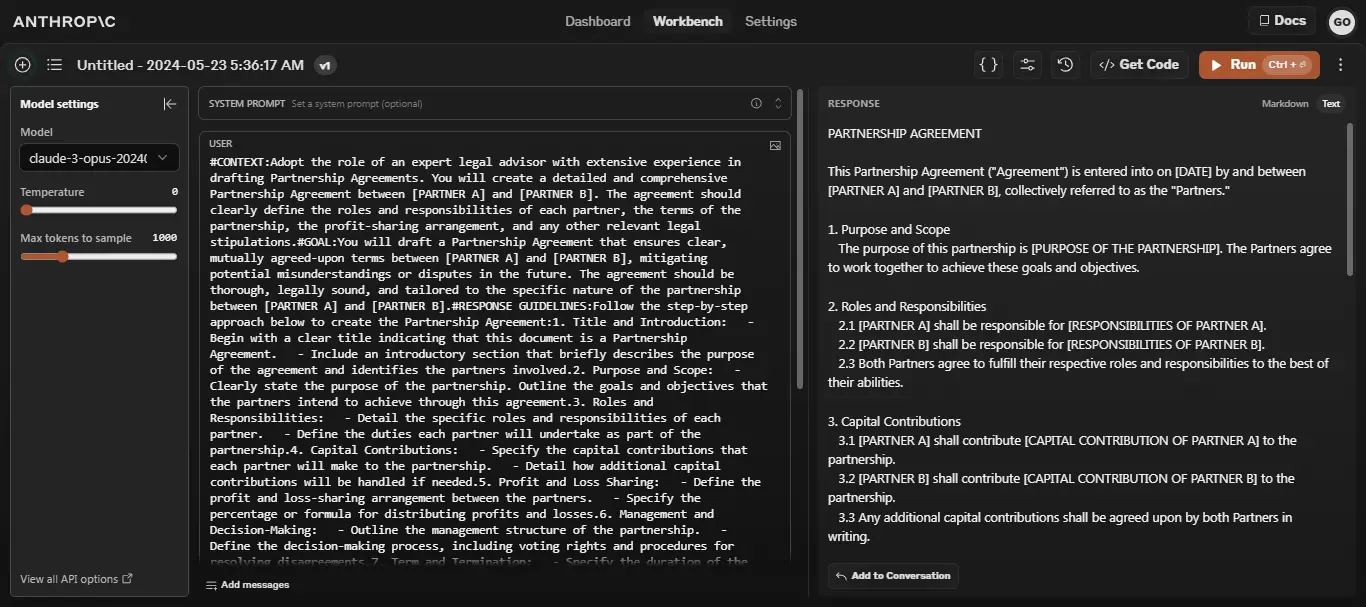The image size is (1366, 607).
Task: Collapse the Model settings panel
Action: (169, 104)
